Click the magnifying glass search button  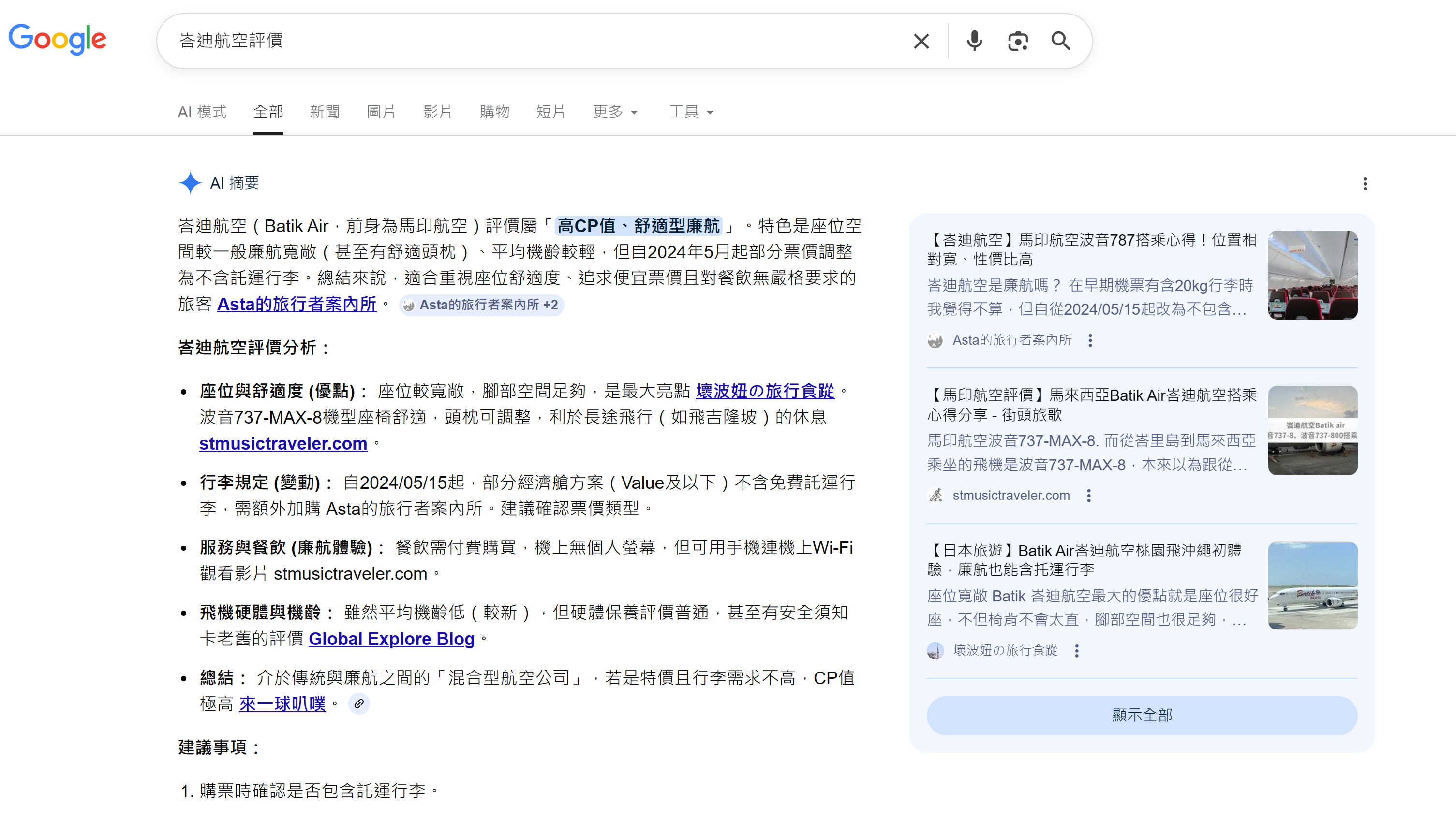point(1060,41)
